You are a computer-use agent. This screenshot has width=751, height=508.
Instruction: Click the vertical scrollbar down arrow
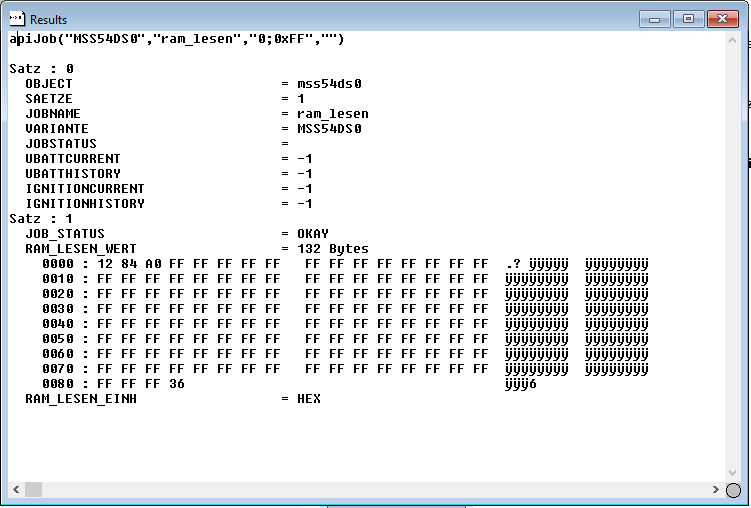point(732,473)
